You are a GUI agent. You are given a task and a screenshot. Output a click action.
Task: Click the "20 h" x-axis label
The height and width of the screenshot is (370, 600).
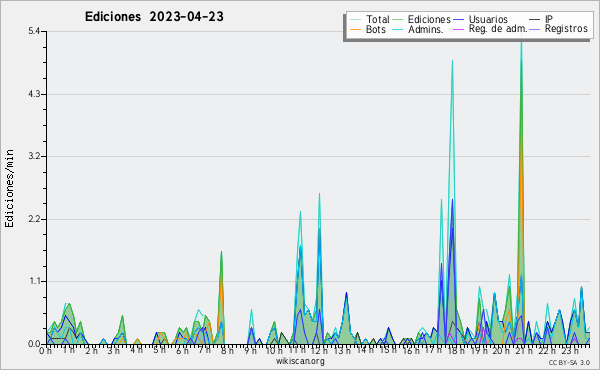pyautogui.click(x=501, y=351)
